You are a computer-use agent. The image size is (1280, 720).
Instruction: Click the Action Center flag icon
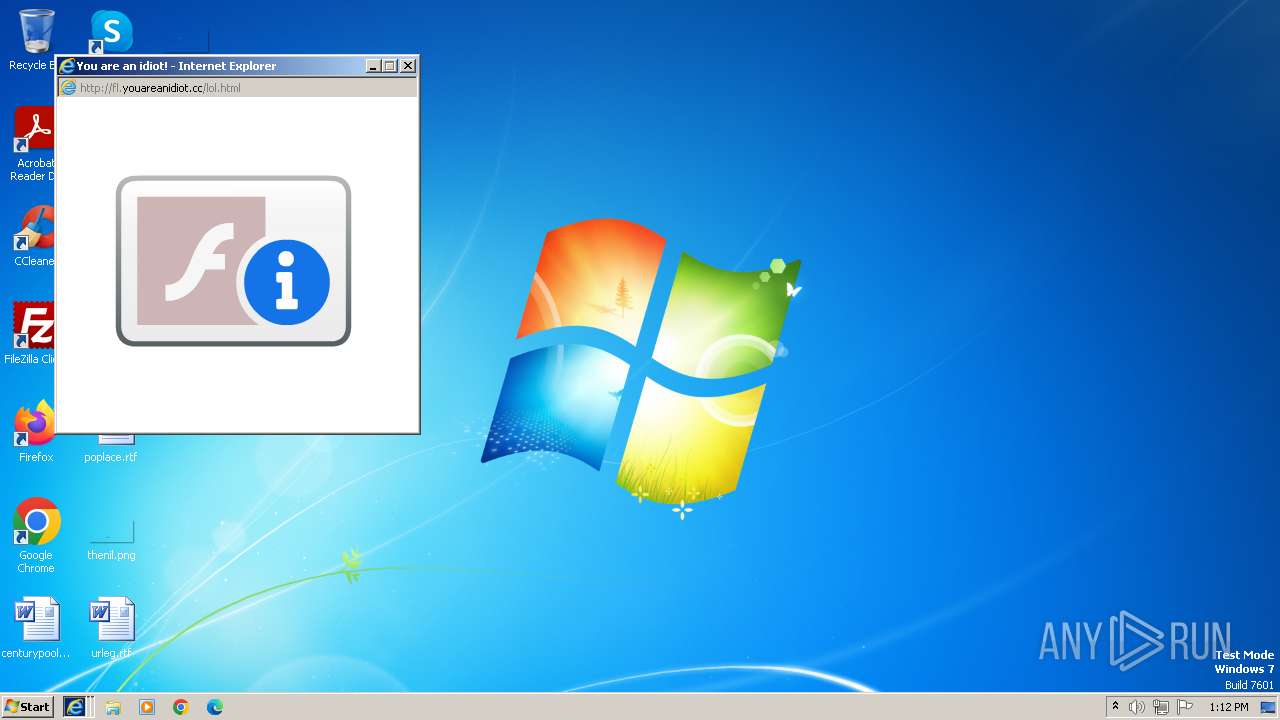pos(1185,707)
